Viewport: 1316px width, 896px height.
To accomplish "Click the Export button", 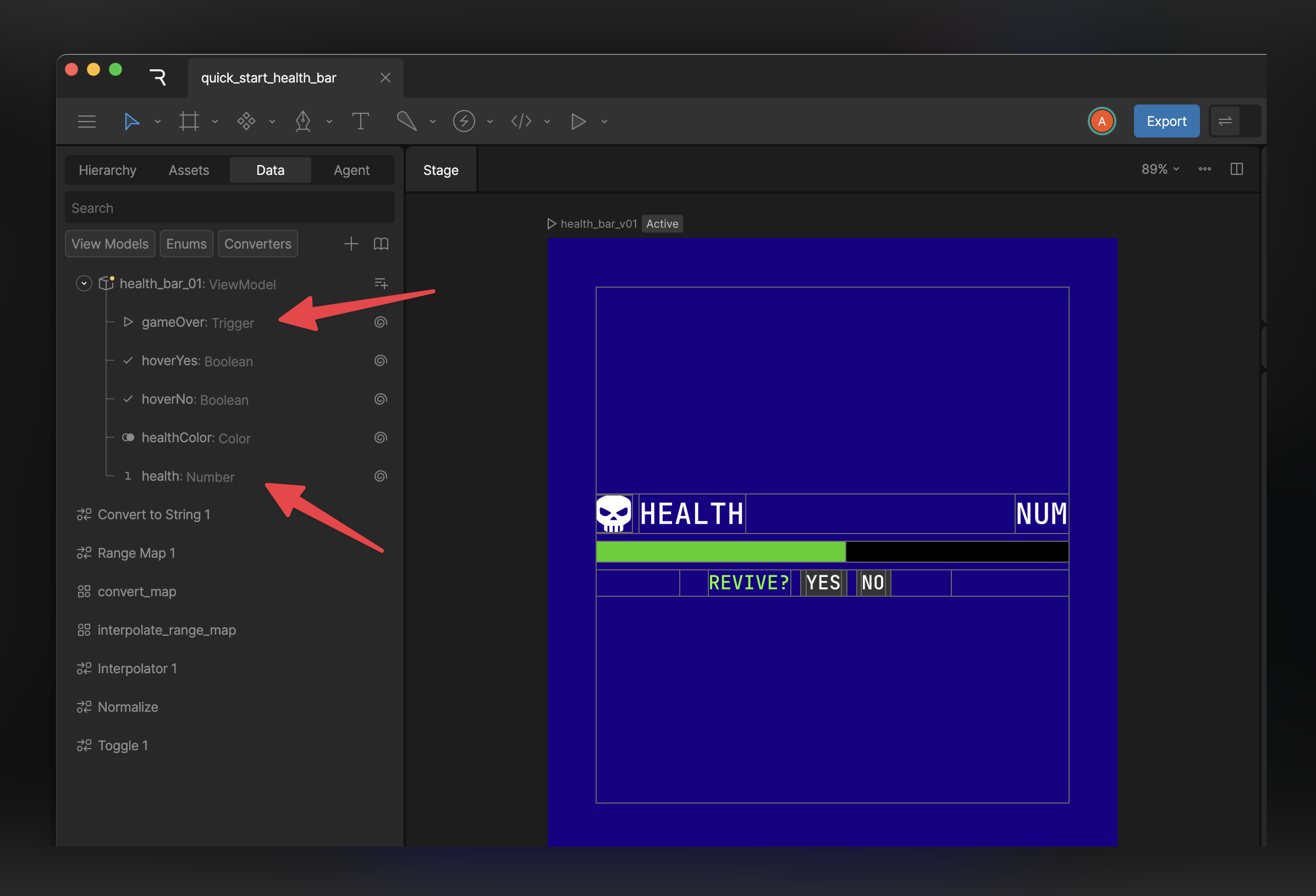I will click(1166, 121).
